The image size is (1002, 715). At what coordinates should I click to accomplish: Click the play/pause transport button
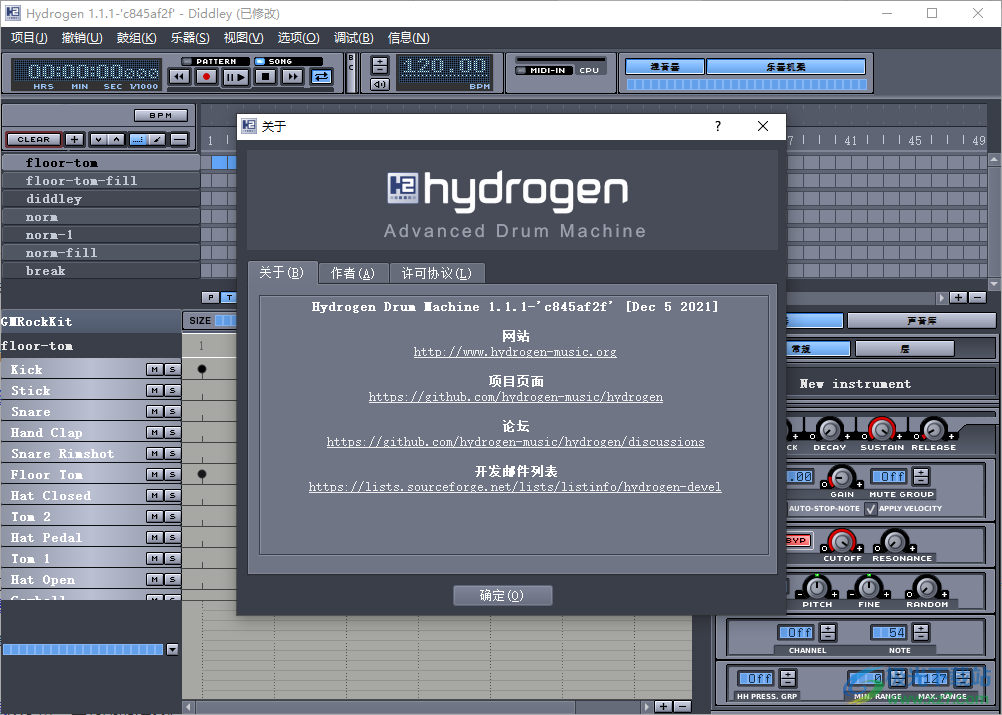[x=235, y=77]
